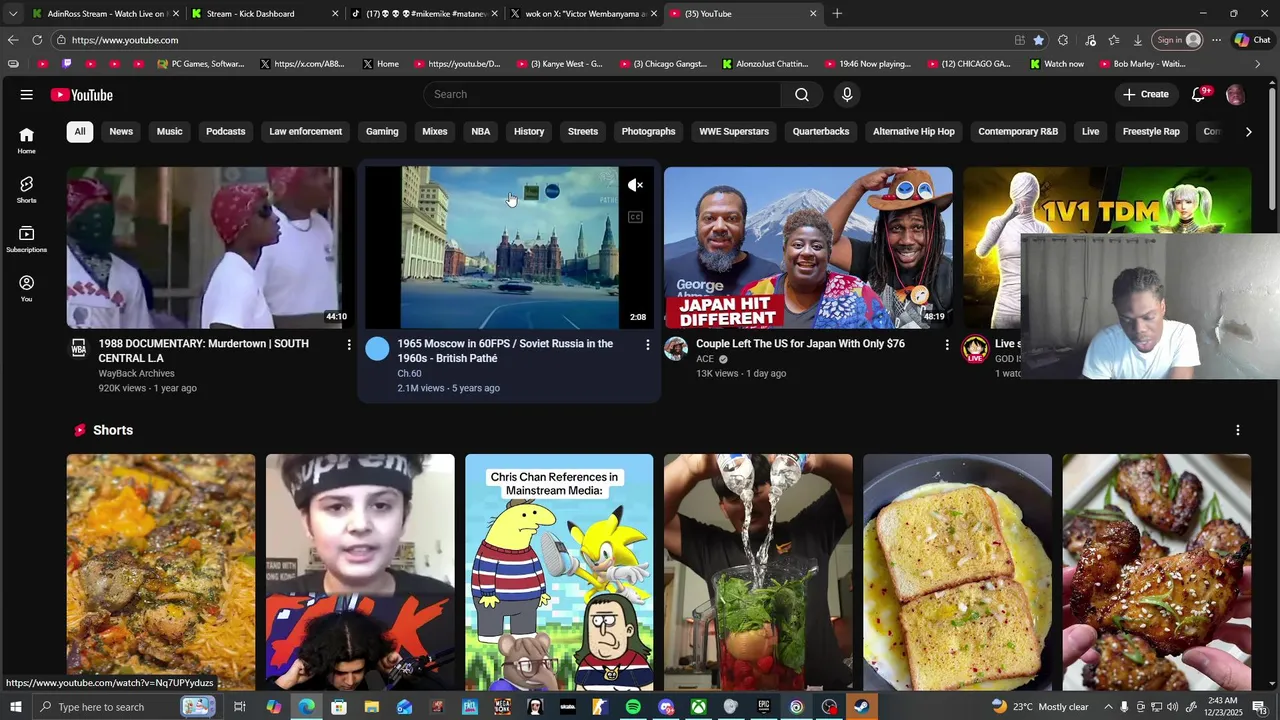Open the tab actions dropdown arrow
This screenshot has width=1280, height=720.
click(12, 14)
